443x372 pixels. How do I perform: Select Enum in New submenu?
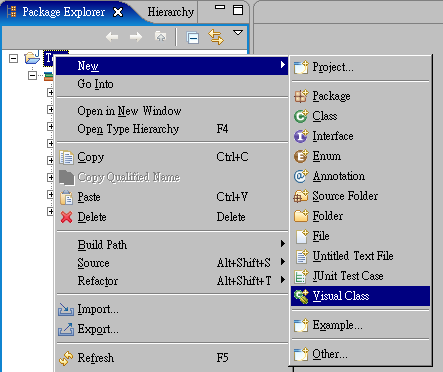pos(361,156)
